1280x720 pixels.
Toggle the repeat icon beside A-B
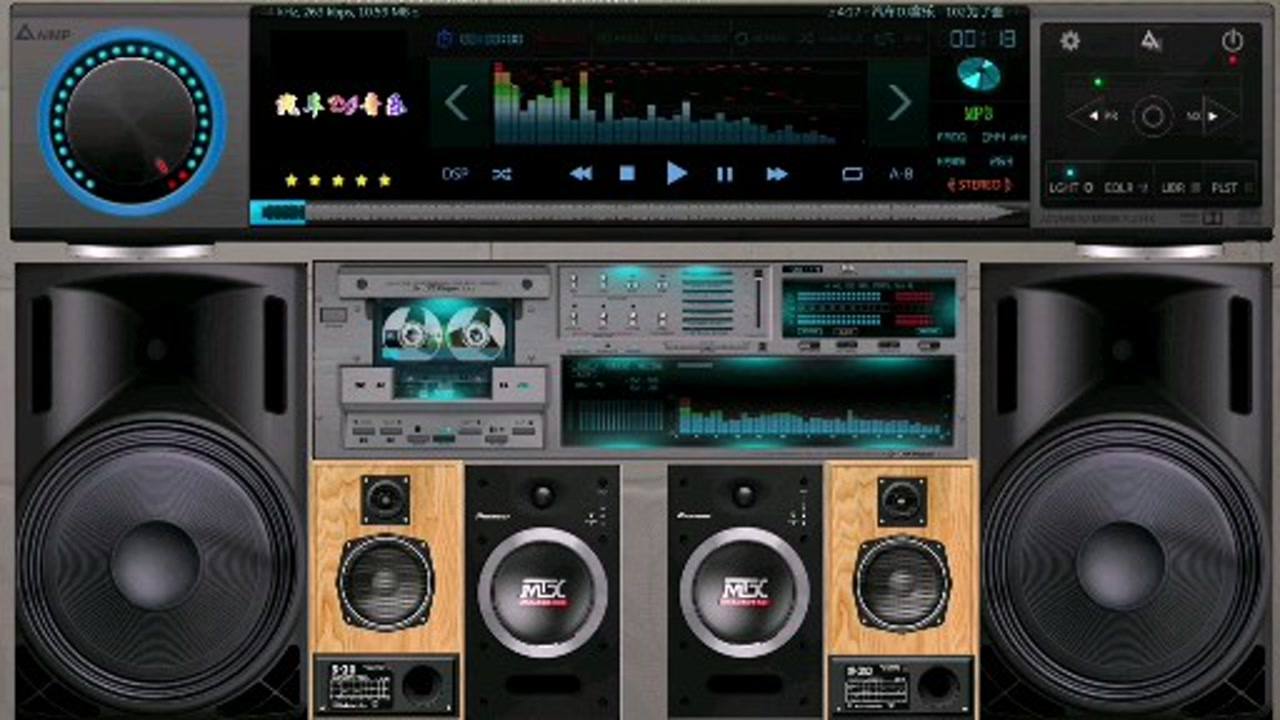tap(852, 174)
